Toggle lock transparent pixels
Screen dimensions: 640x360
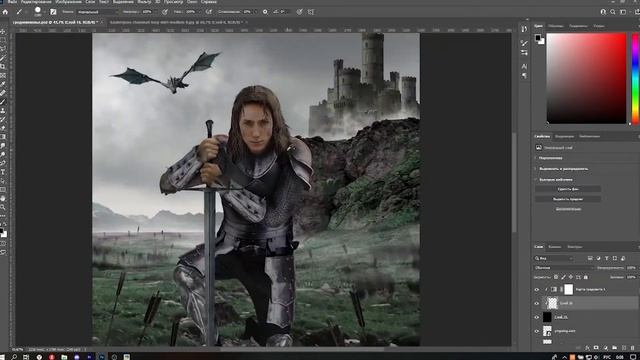tap(556, 277)
